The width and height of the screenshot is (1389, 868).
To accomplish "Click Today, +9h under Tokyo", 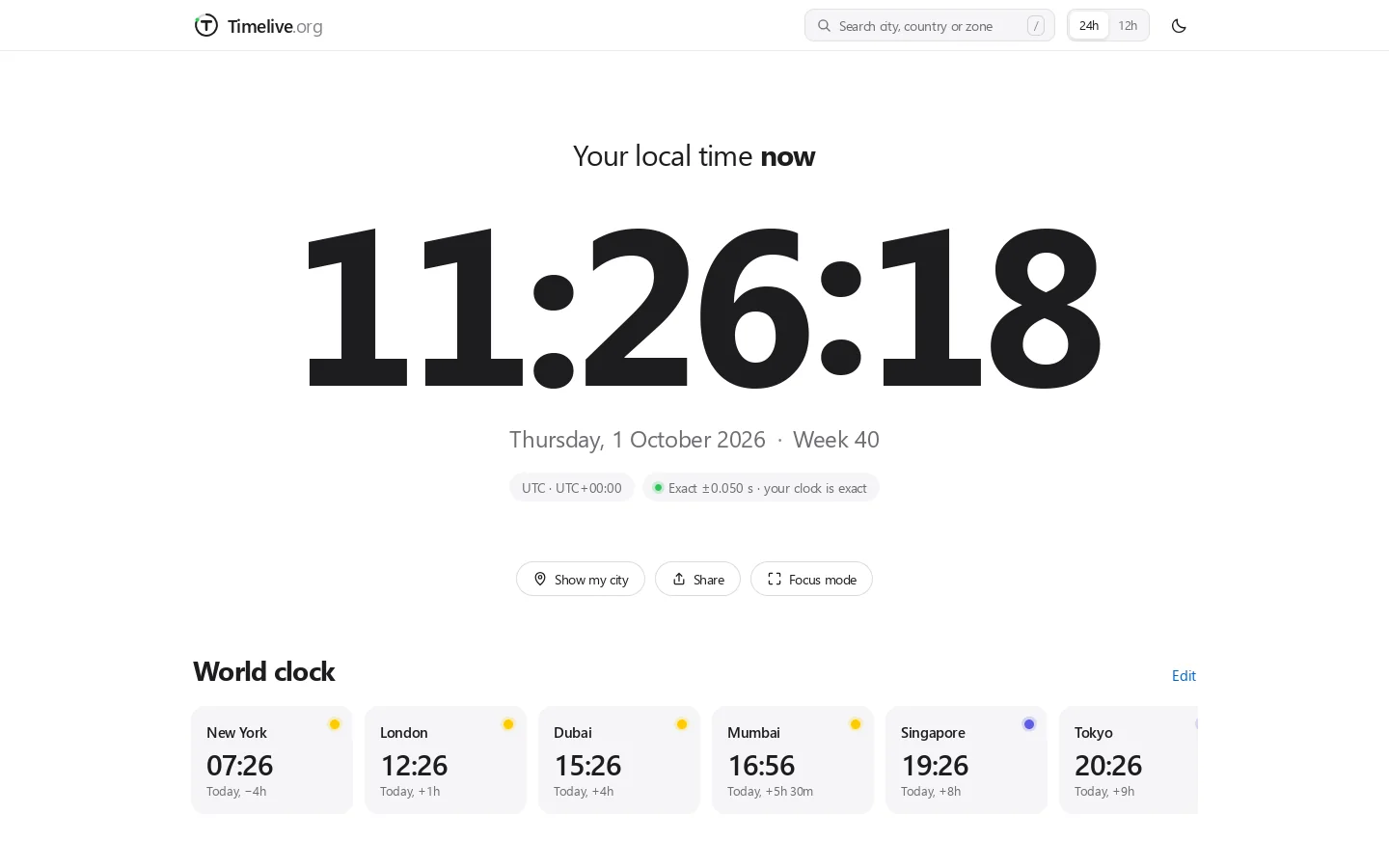I will [x=1104, y=791].
